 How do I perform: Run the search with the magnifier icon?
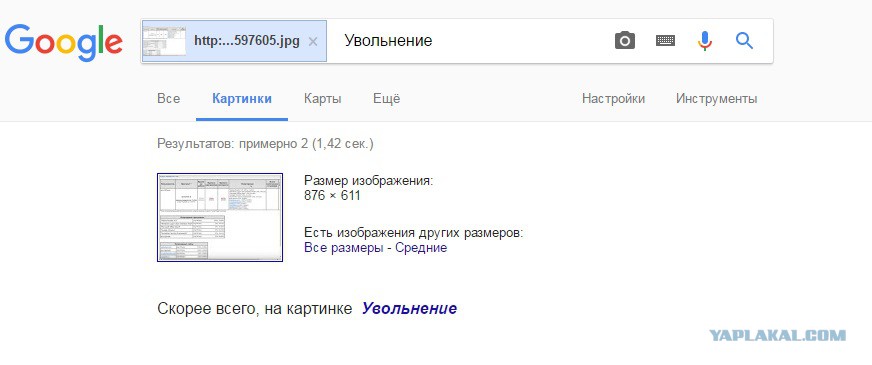744,41
